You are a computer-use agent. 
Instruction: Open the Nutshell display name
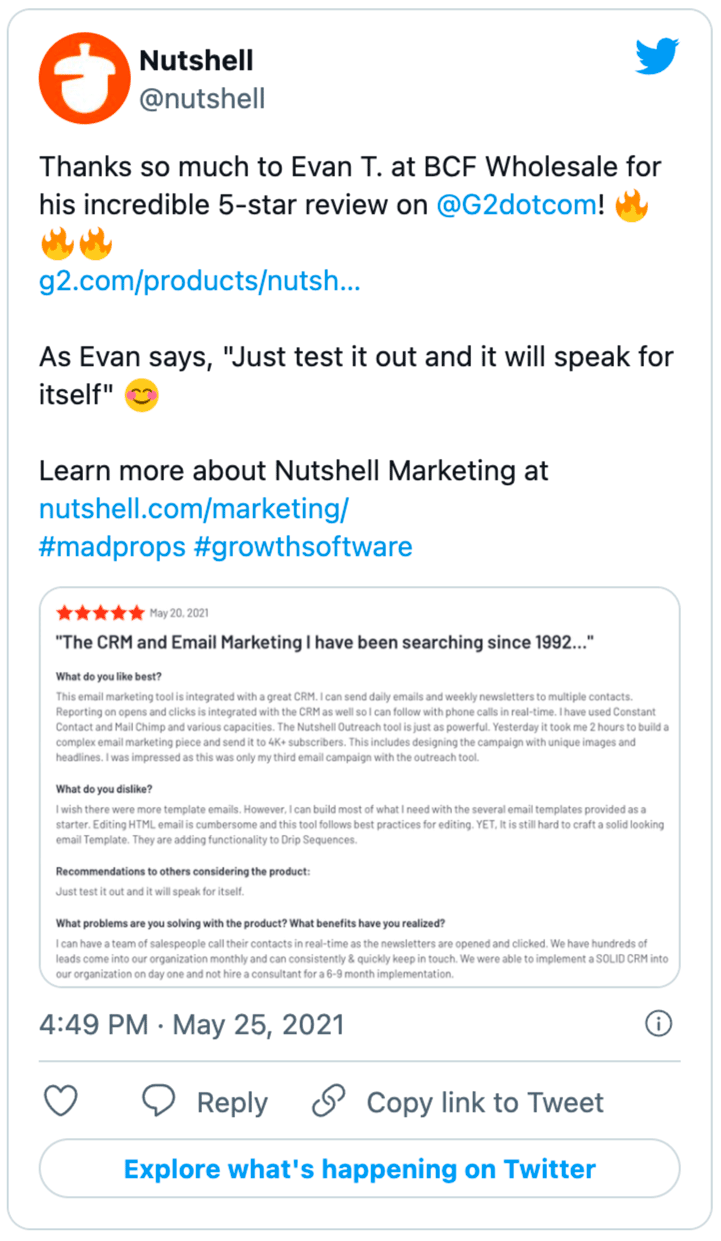(x=196, y=62)
